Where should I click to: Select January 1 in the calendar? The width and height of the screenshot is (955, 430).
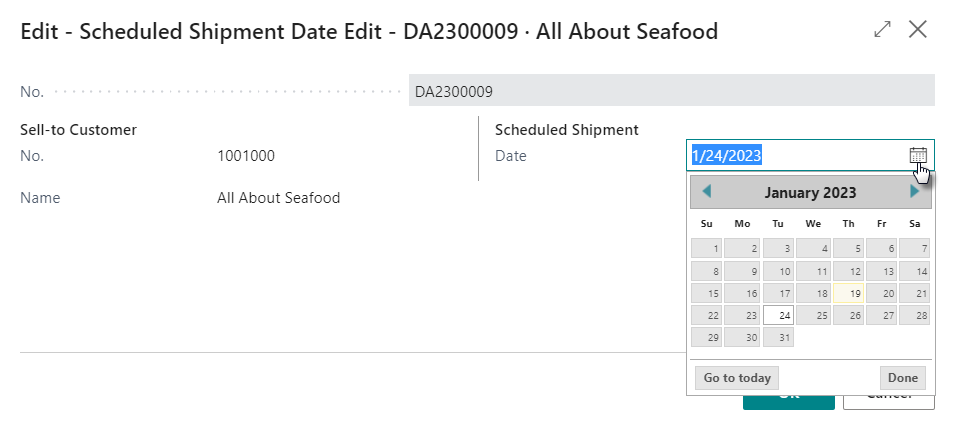click(707, 248)
